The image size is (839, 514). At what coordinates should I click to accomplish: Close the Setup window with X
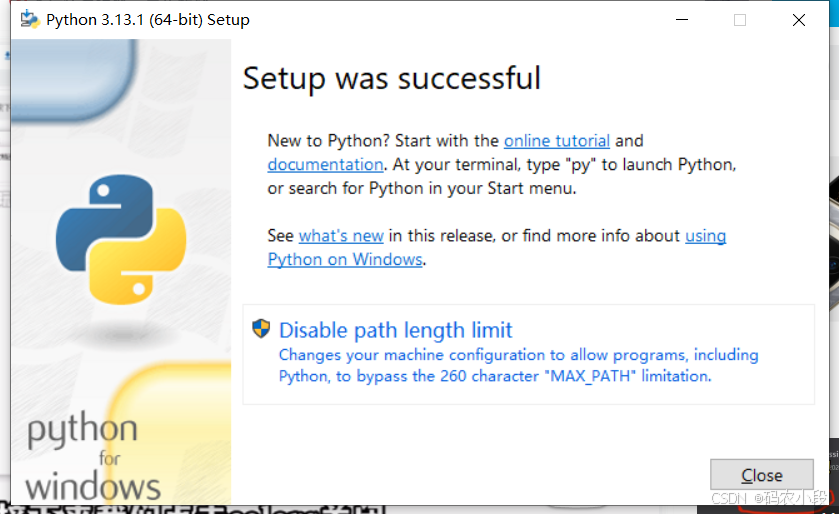pos(798,20)
